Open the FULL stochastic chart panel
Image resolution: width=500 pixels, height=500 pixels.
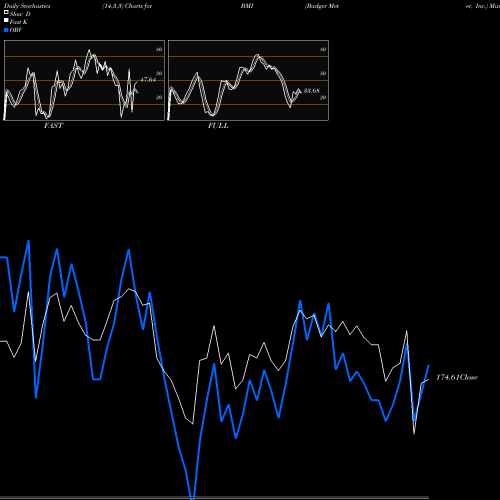[248, 80]
